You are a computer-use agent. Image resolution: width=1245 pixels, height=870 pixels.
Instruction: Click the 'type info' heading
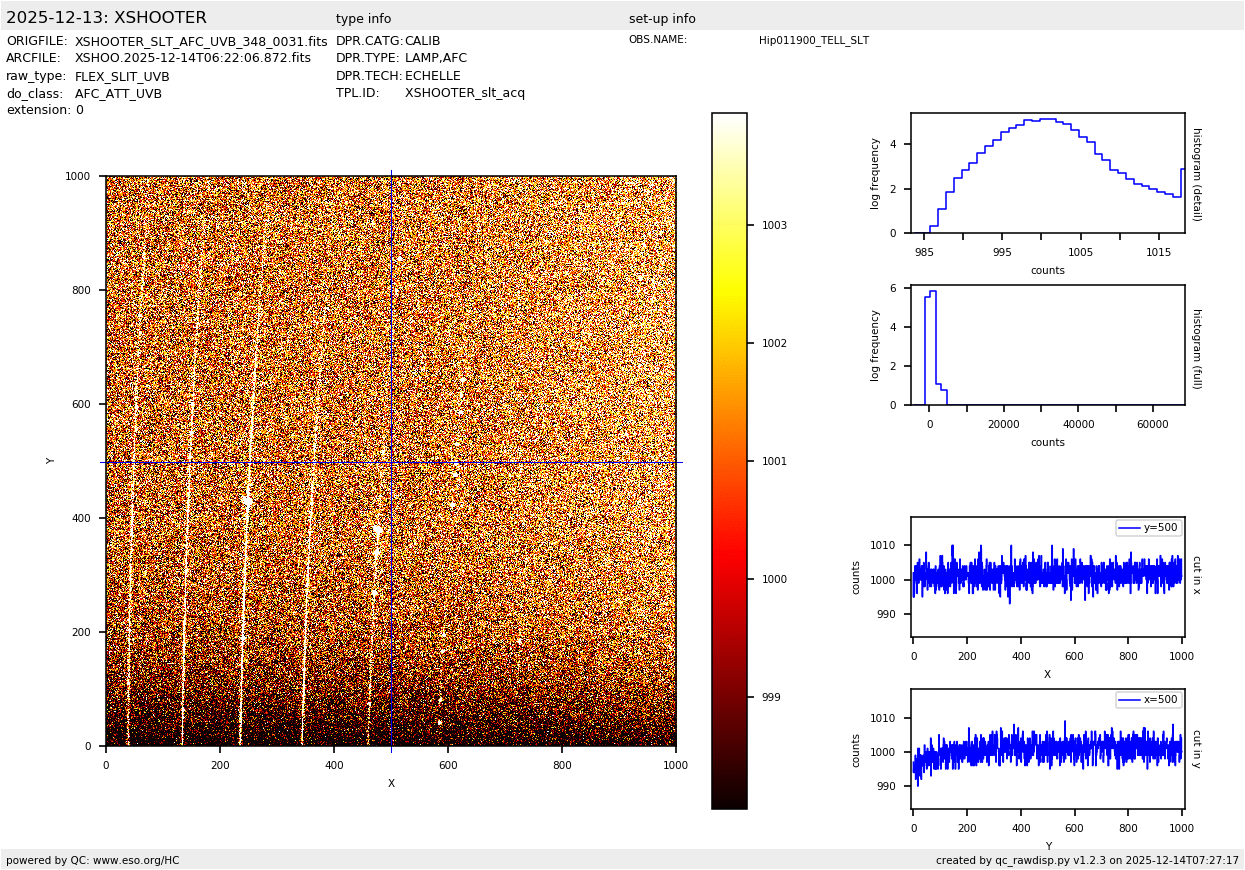click(x=363, y=19)
